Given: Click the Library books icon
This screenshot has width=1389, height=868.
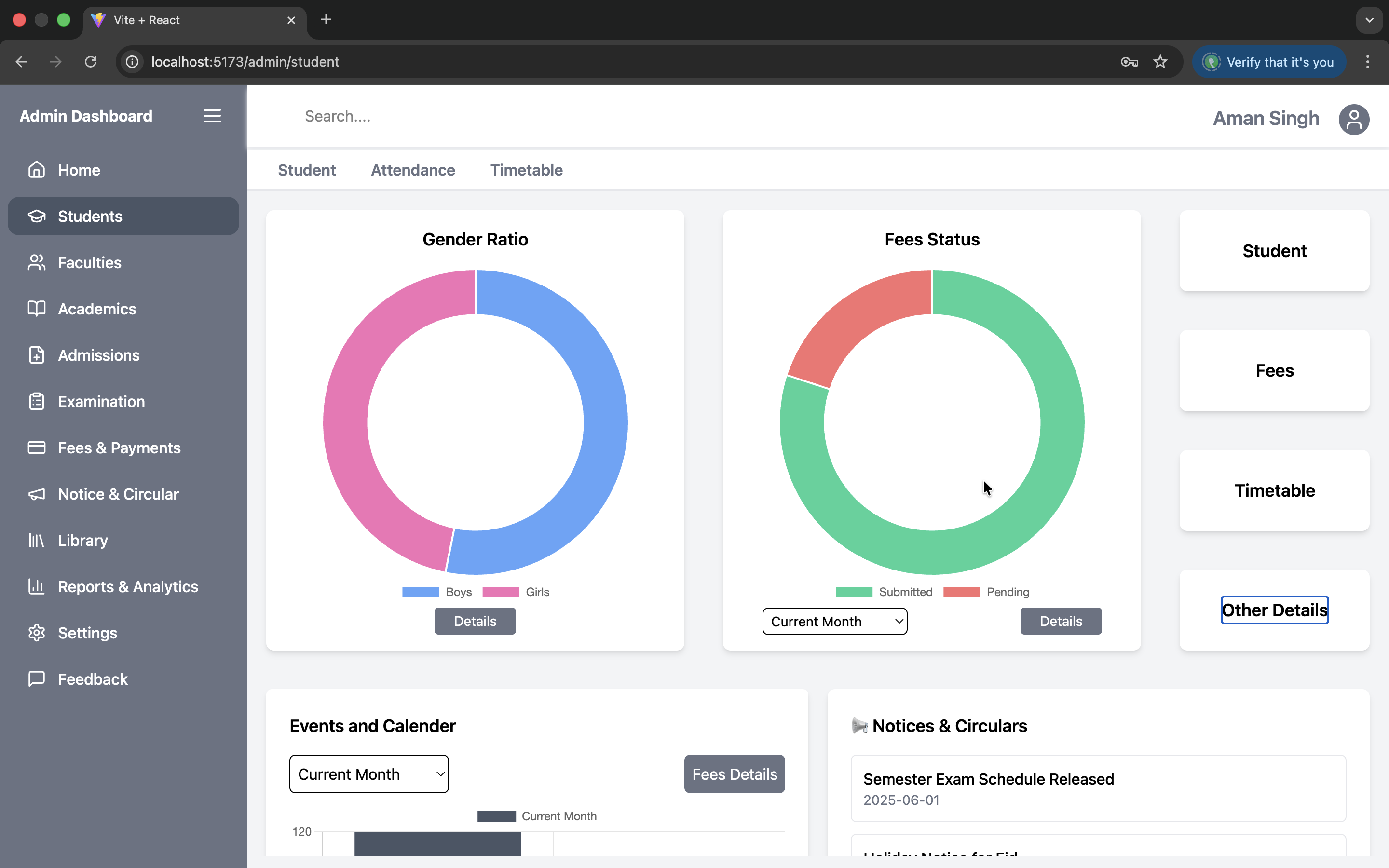Looking at the screenshot, I should pyautogui.click(x=37, y=540).
